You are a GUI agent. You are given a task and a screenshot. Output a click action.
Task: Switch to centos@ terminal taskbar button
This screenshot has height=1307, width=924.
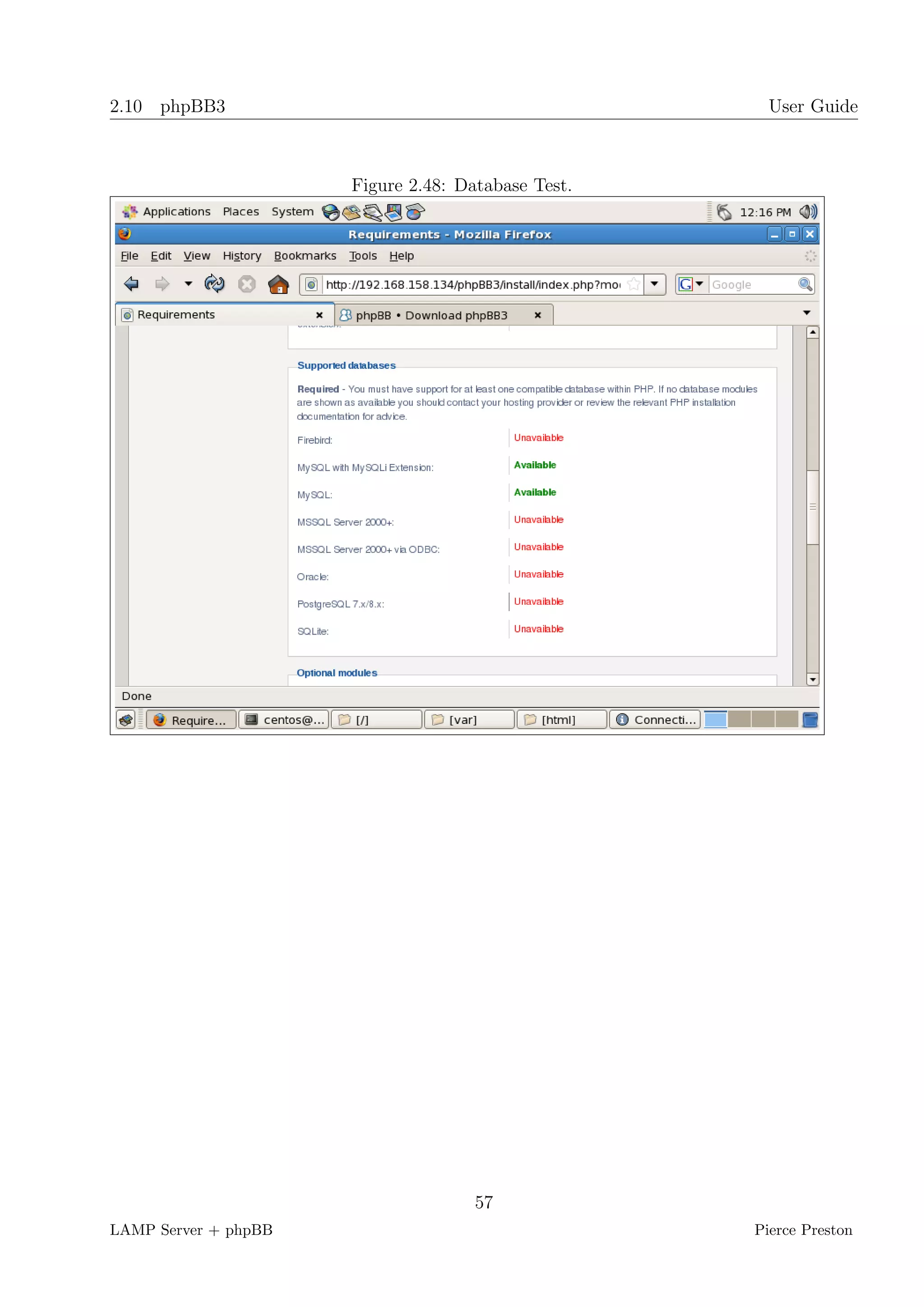pyautogui.click(x=284, y=720)
